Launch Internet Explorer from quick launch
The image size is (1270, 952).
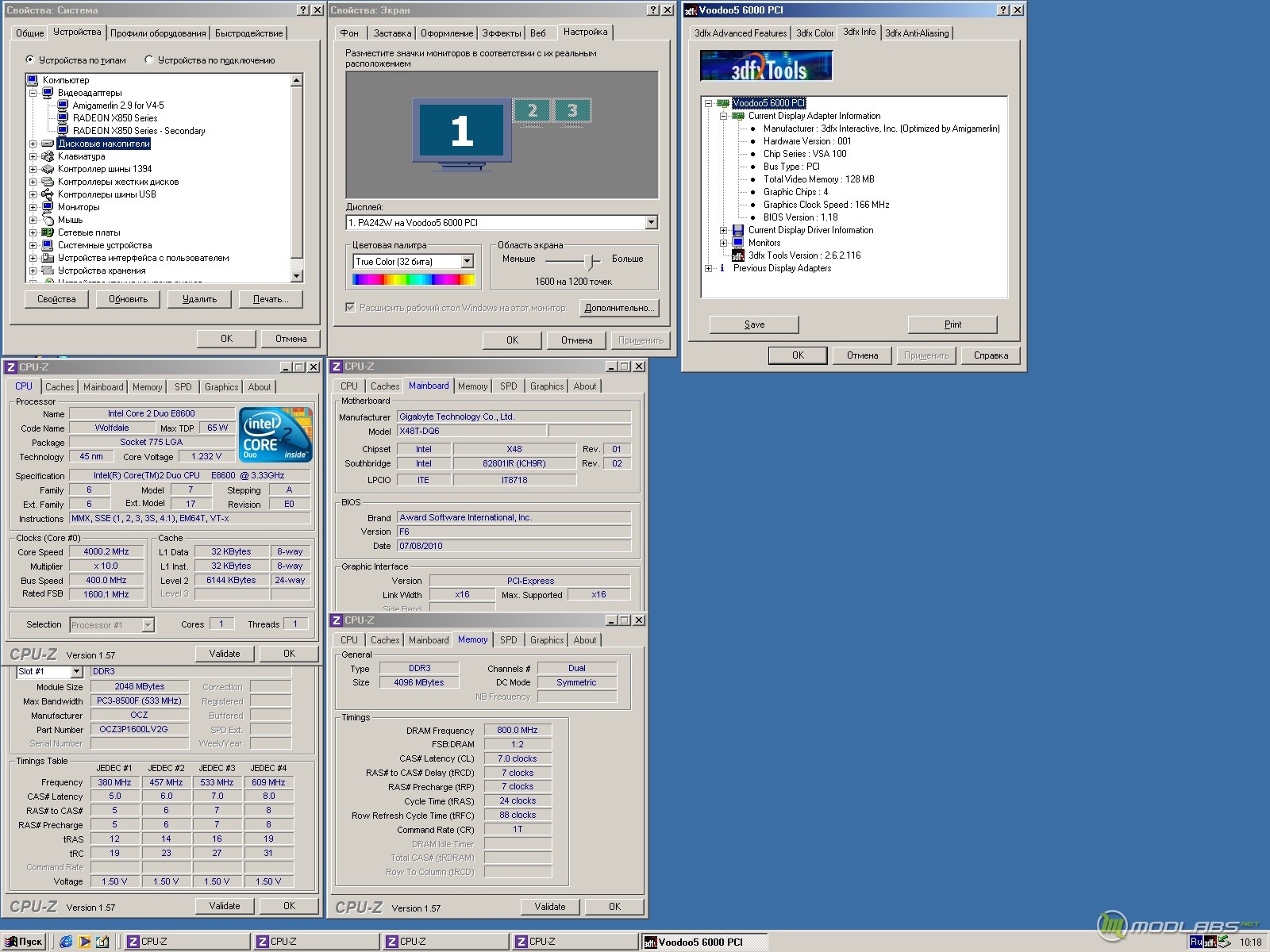click(x=67, y=942)
